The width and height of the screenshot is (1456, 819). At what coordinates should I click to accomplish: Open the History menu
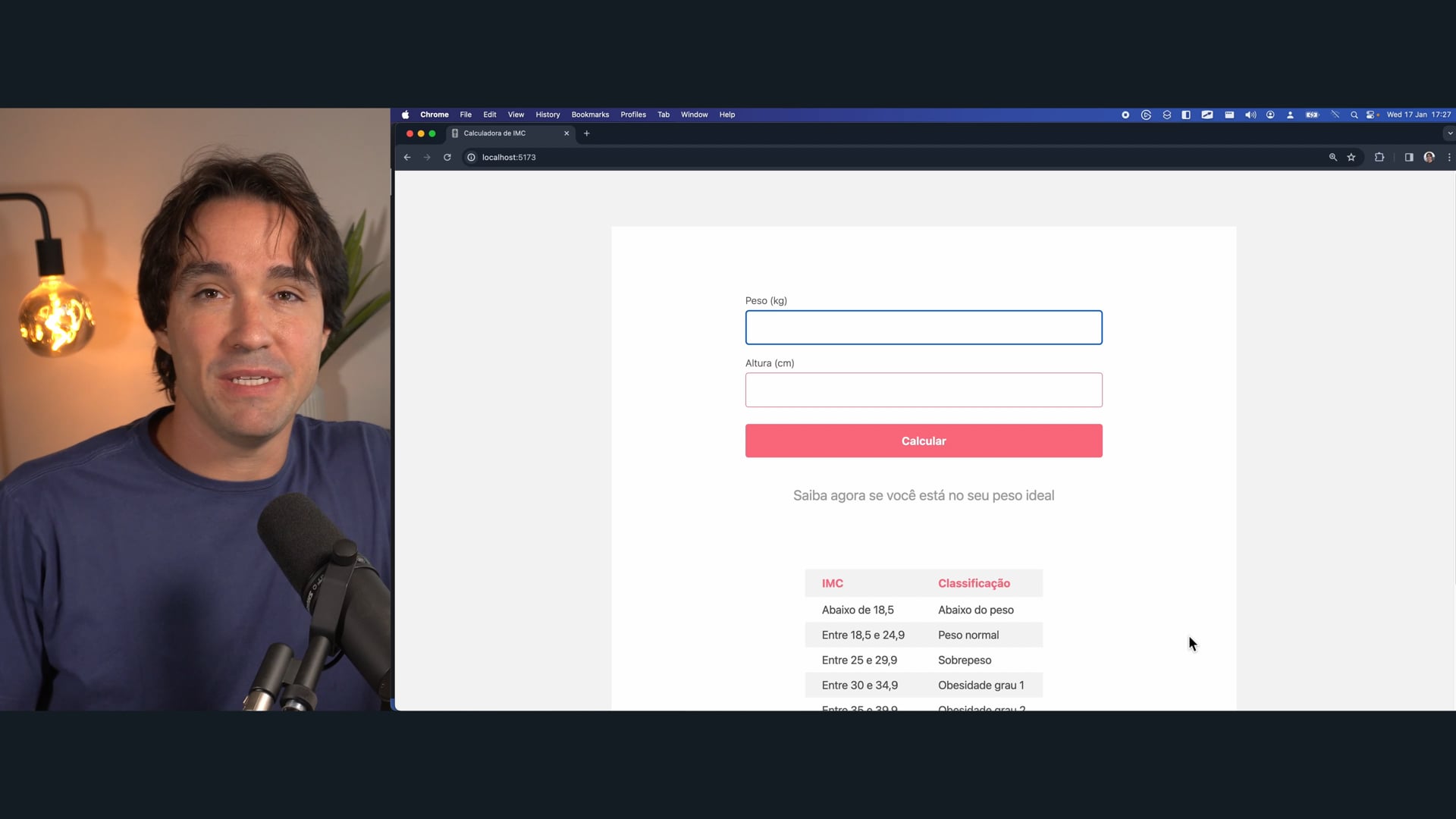[548, 115]
